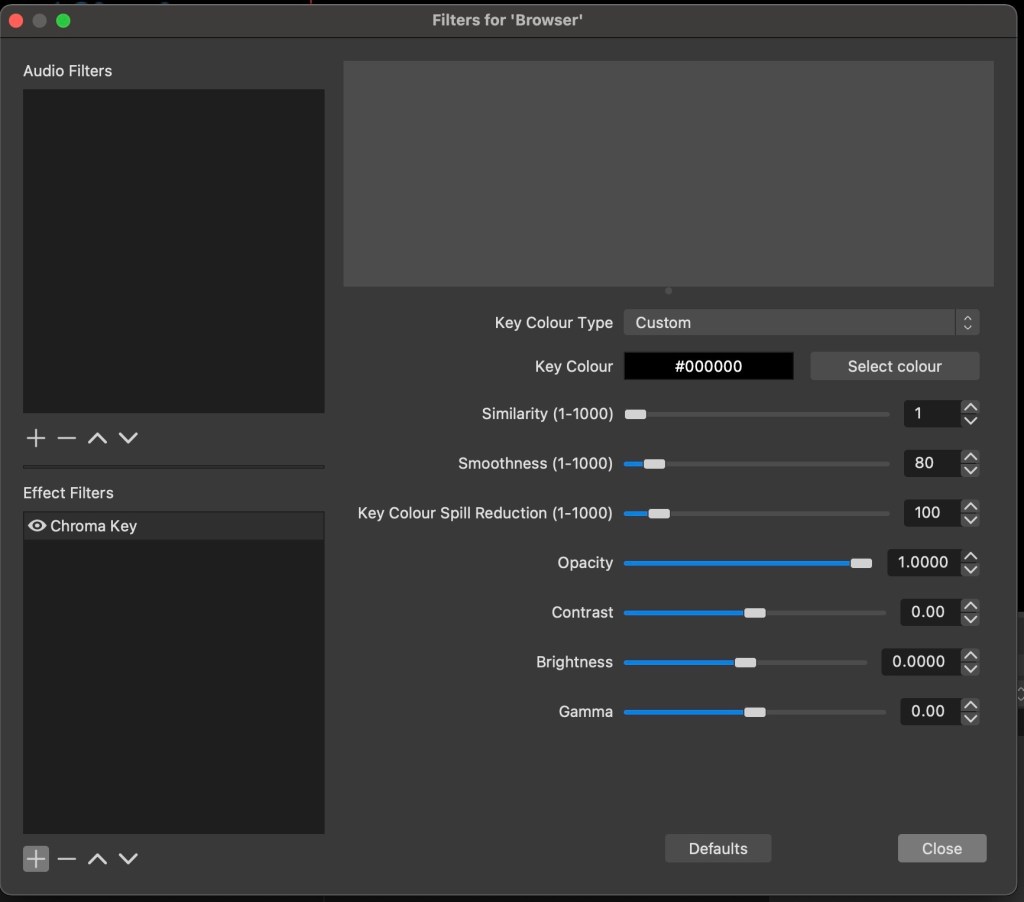Move effect filter up in list
This screenshot has height=902, width=1024.
[x=97, y=859]
